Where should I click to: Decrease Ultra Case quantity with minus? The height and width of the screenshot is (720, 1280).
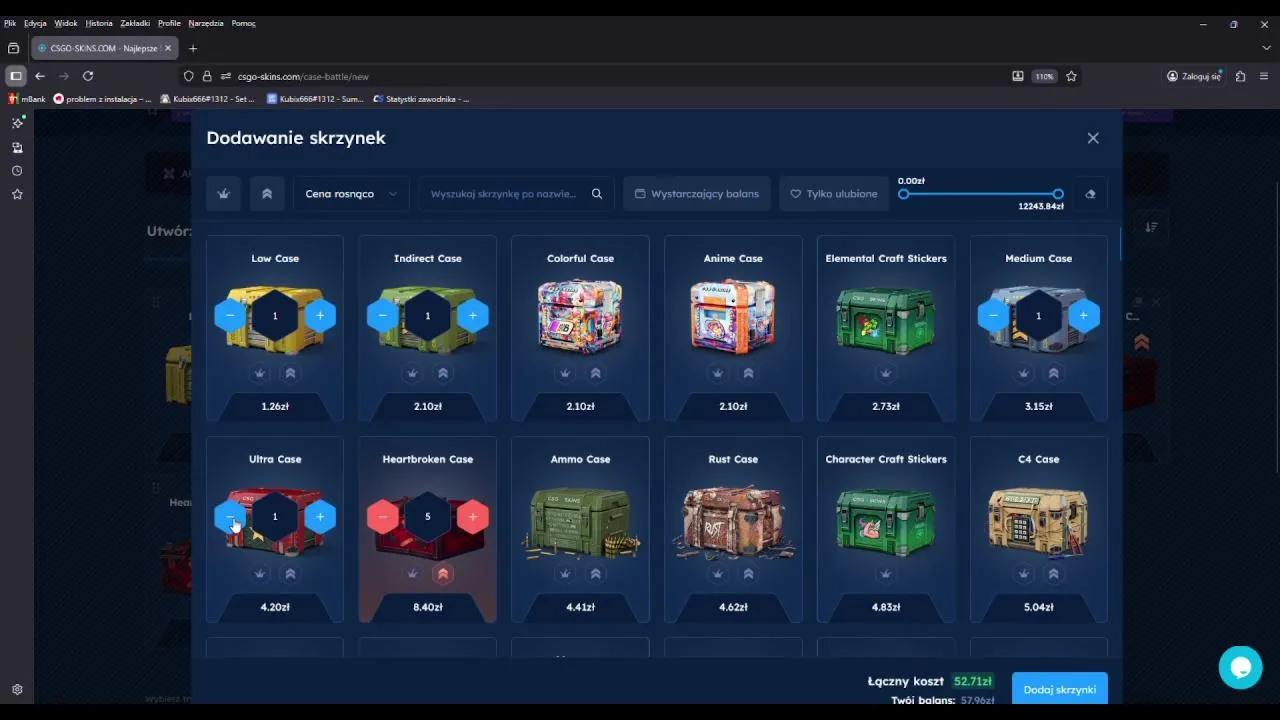point(230,517)
